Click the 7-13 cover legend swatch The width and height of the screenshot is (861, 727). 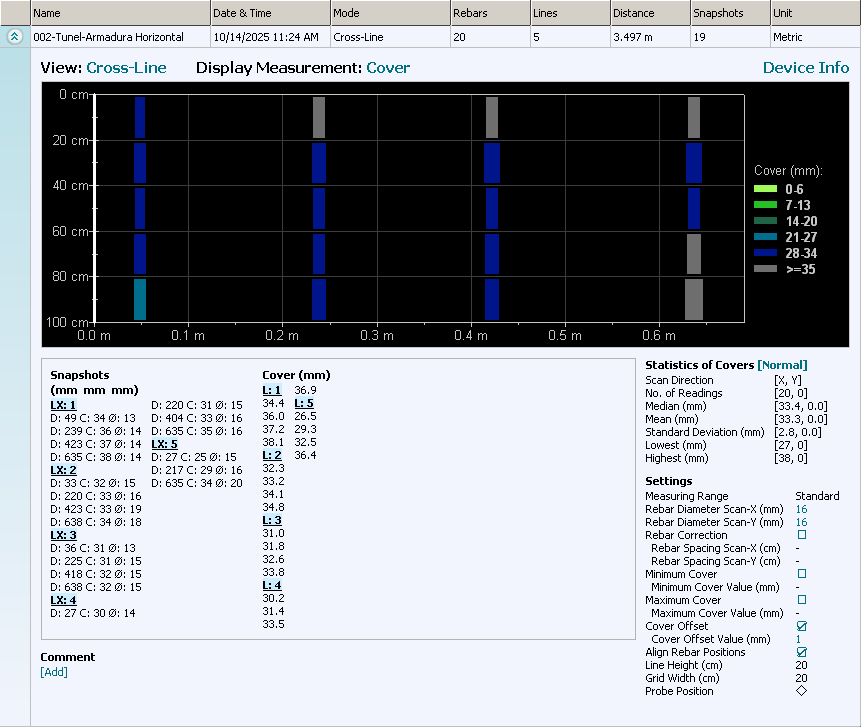(765, 205)
